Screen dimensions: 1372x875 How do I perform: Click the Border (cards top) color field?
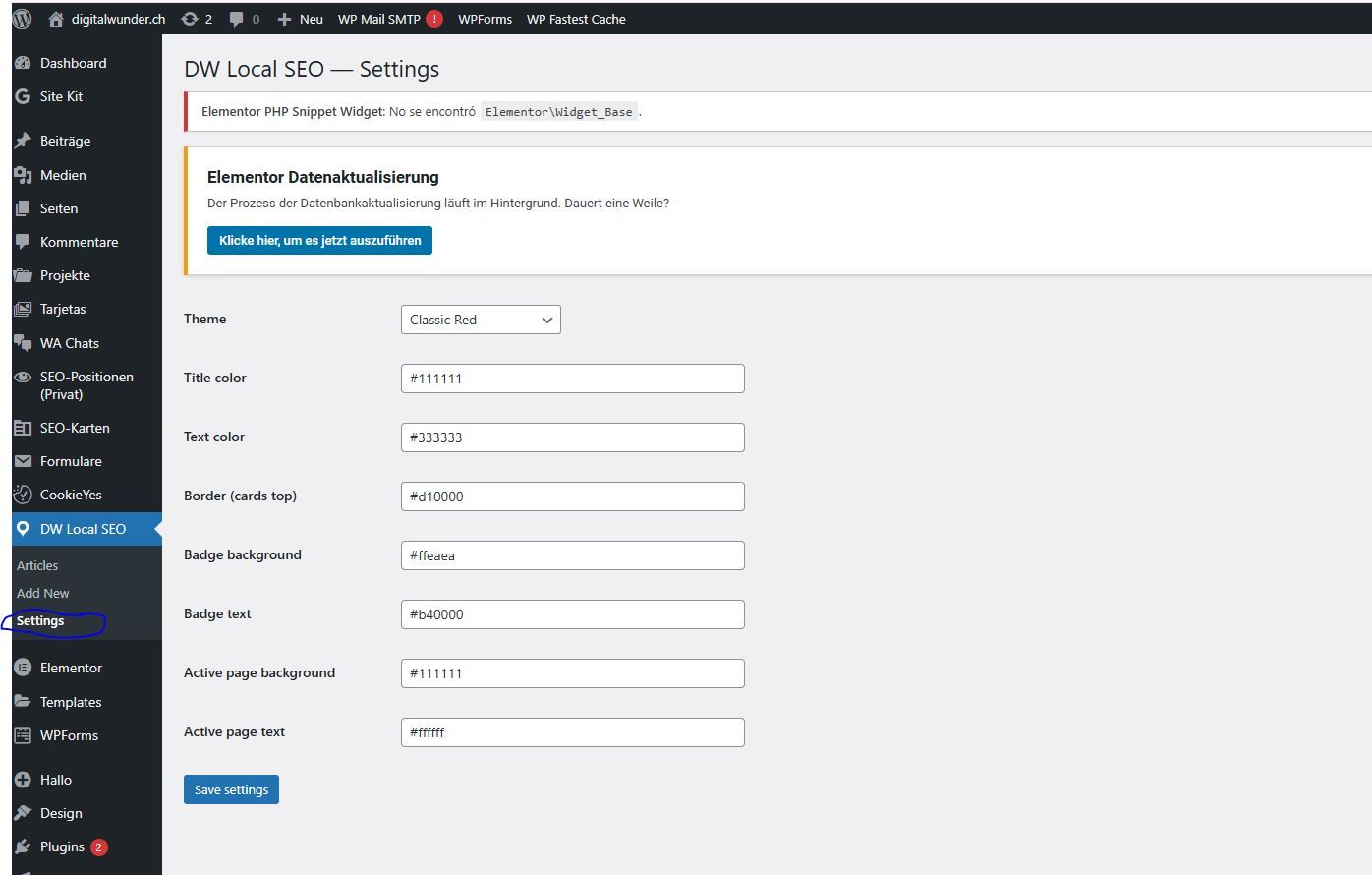coord(572,496)
